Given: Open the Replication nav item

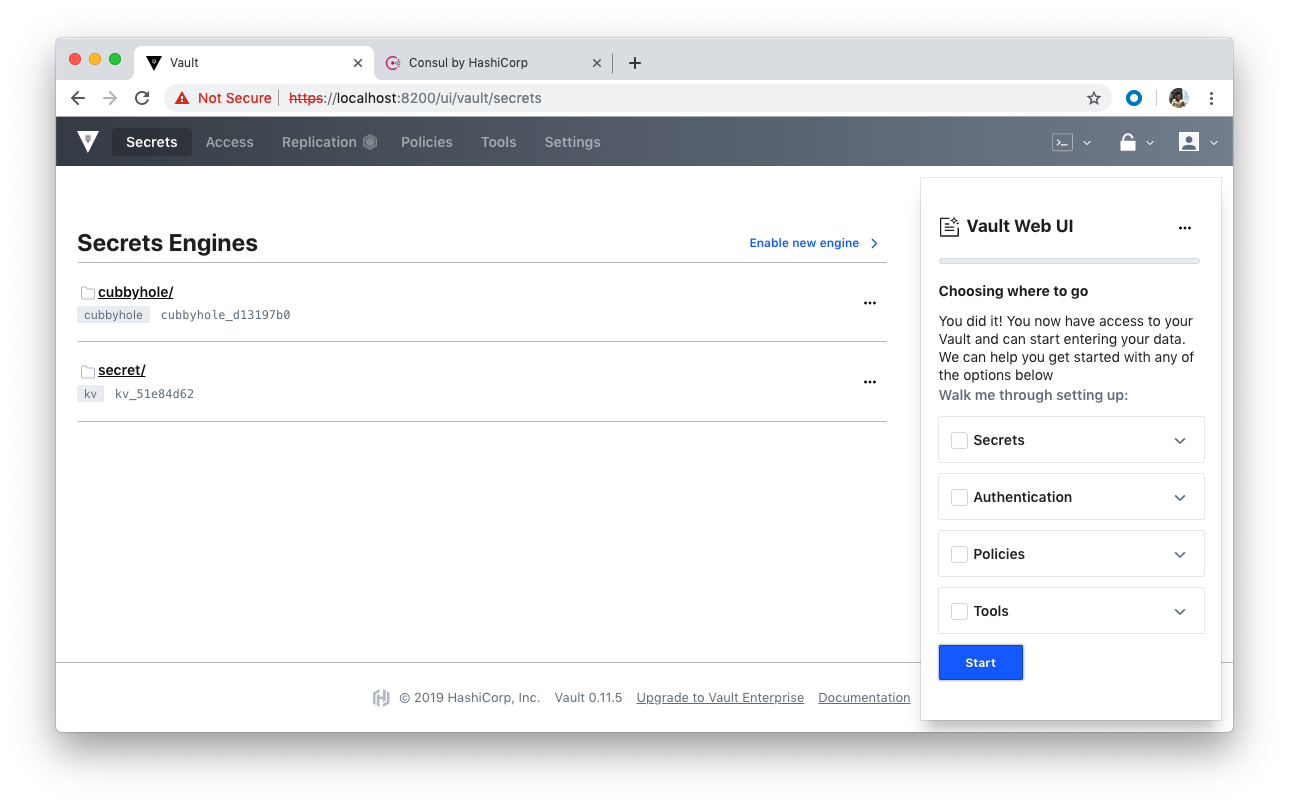Looking at the screenshot, I should click(x=319, y=142).
